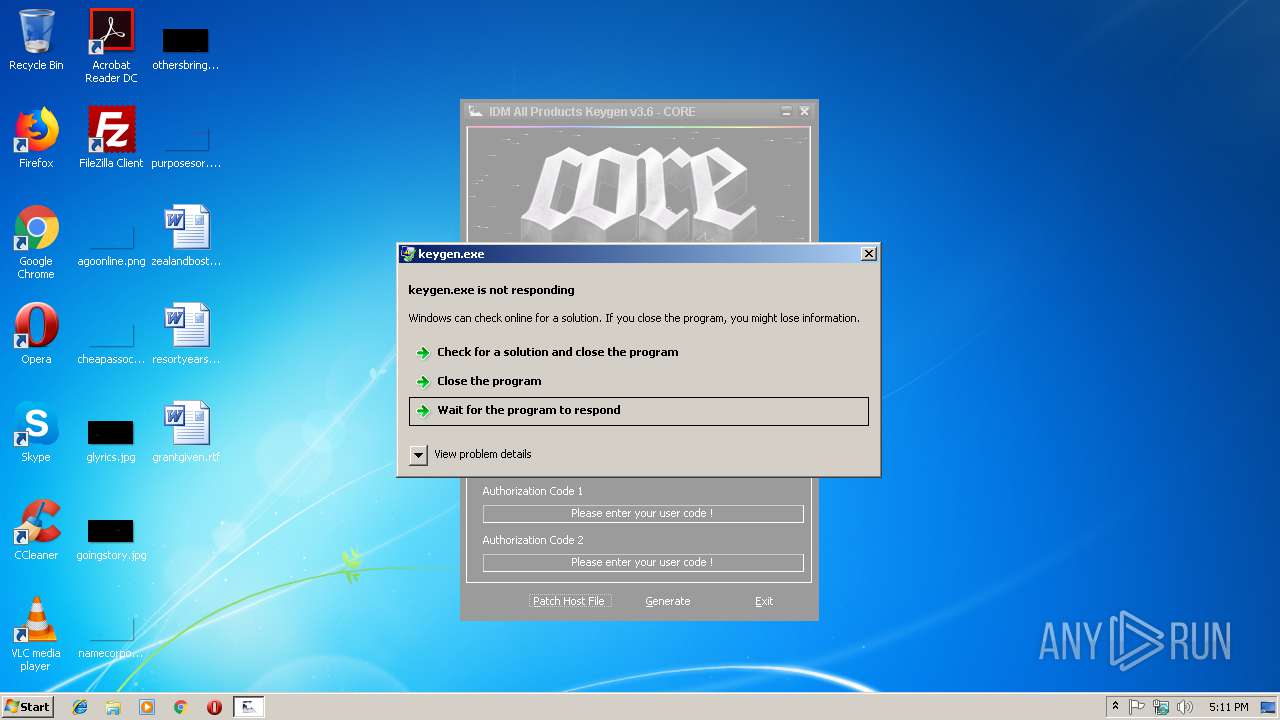
Task: Open the 5:11 PM clock
Action: 1228,707
